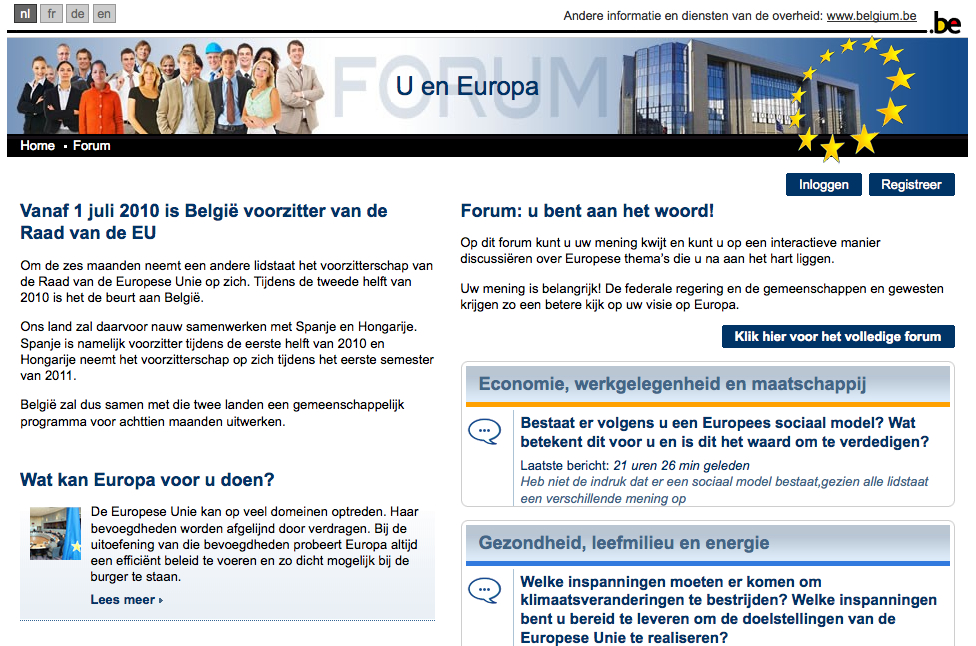Viewport: 976px width, 646px height.
Task: Open the Home menu item
Action: coord(37,145)
